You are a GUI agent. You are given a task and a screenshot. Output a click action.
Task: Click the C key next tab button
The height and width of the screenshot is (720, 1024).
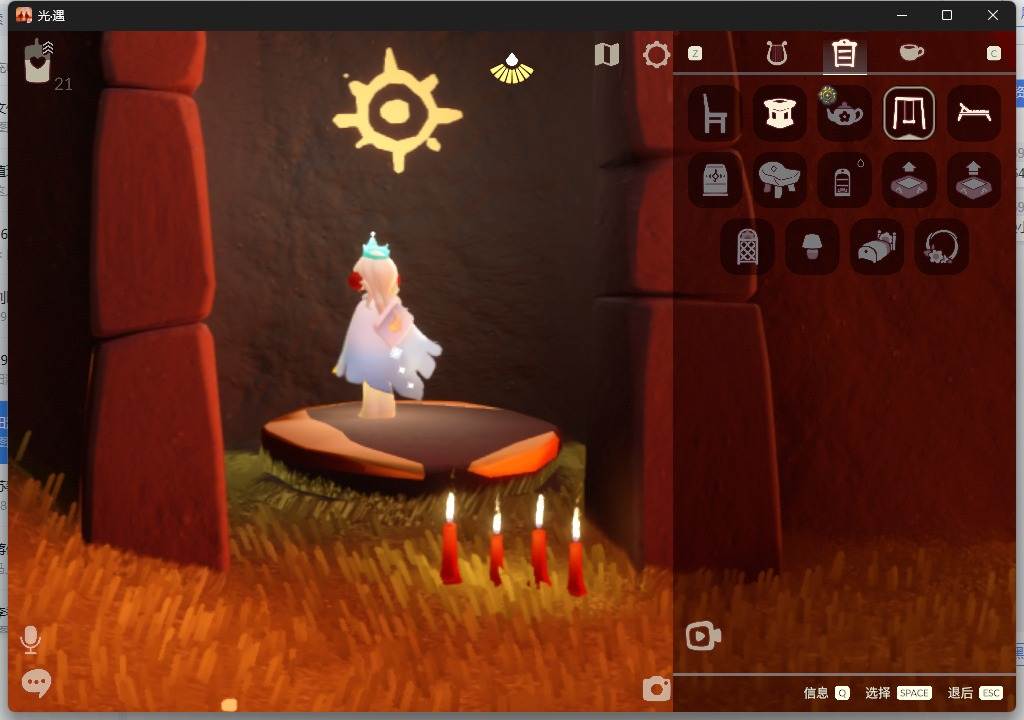click(993, 53)
